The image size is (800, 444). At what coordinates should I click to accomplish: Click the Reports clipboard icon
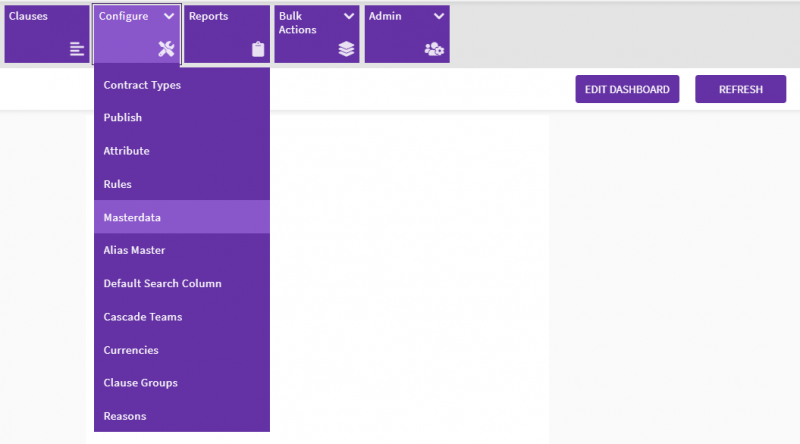coord(257,49)
